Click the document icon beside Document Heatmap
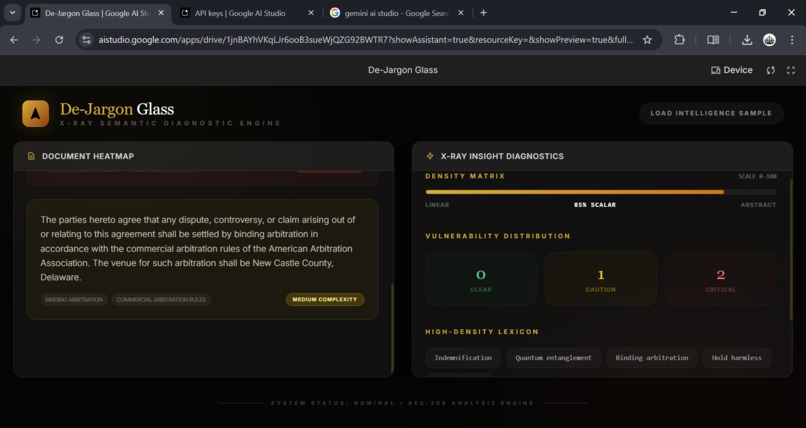 31,156
